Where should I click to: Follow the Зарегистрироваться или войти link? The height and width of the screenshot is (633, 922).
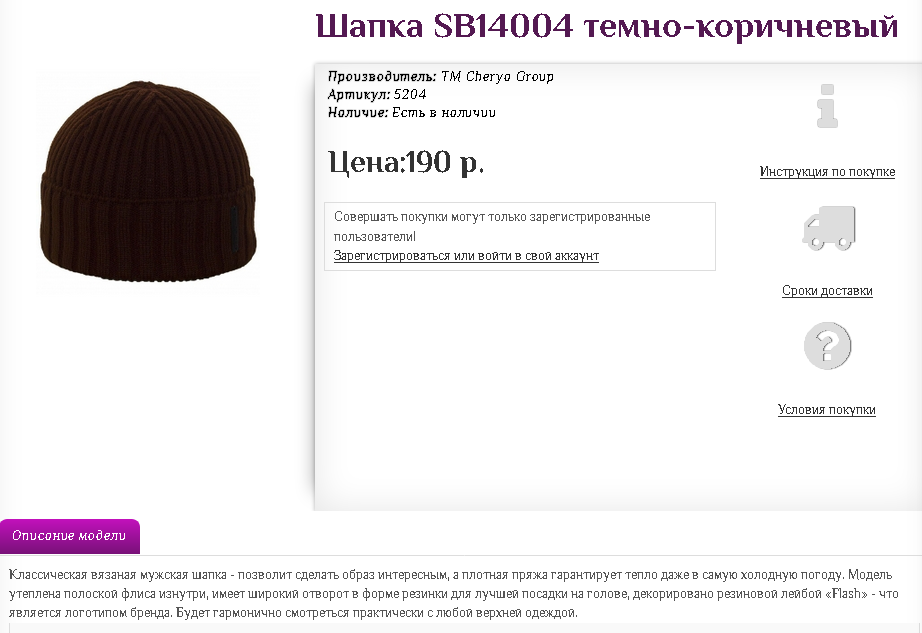tap(466, 256)
